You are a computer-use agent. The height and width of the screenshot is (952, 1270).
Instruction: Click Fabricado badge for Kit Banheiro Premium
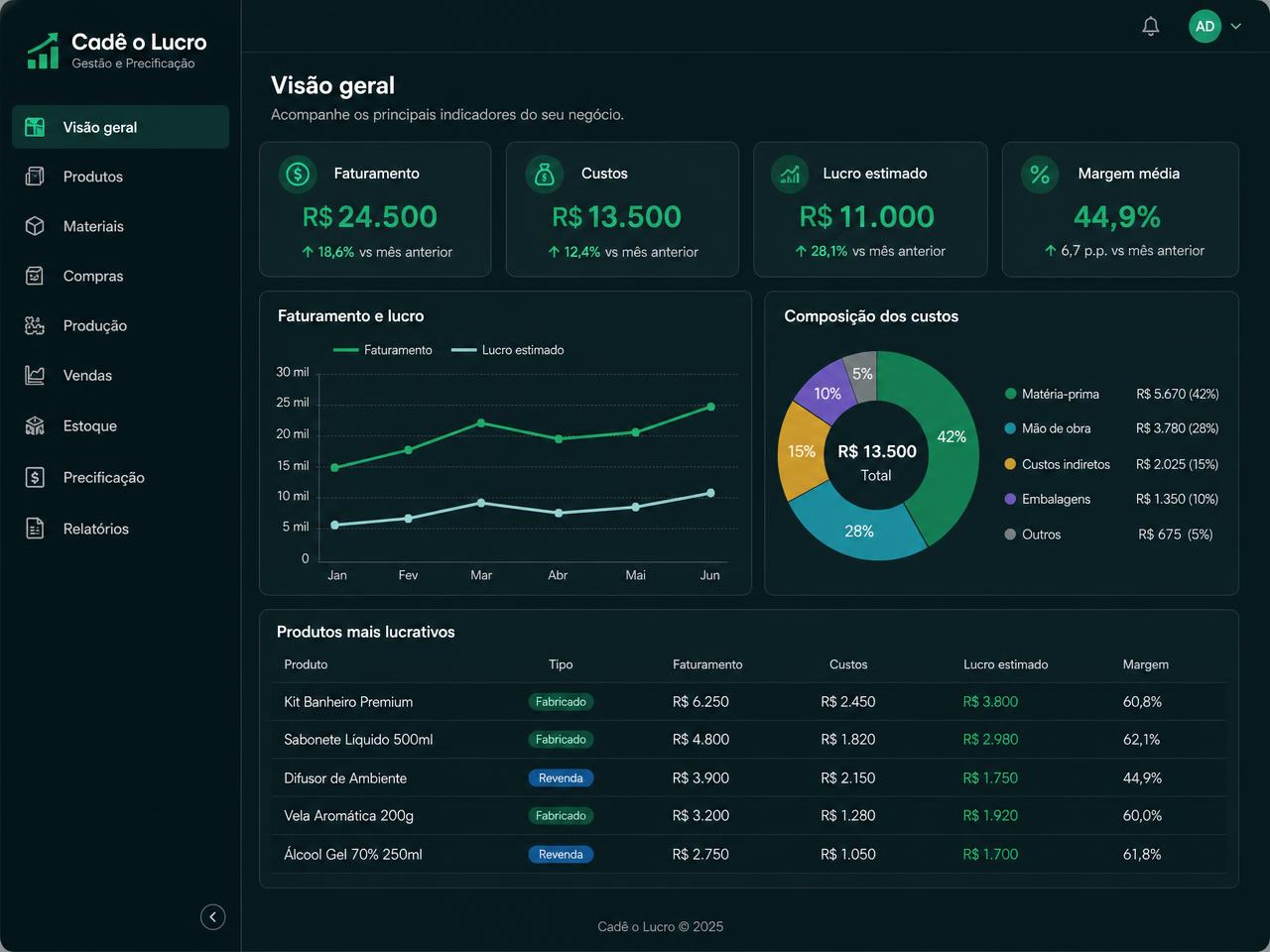561,702
